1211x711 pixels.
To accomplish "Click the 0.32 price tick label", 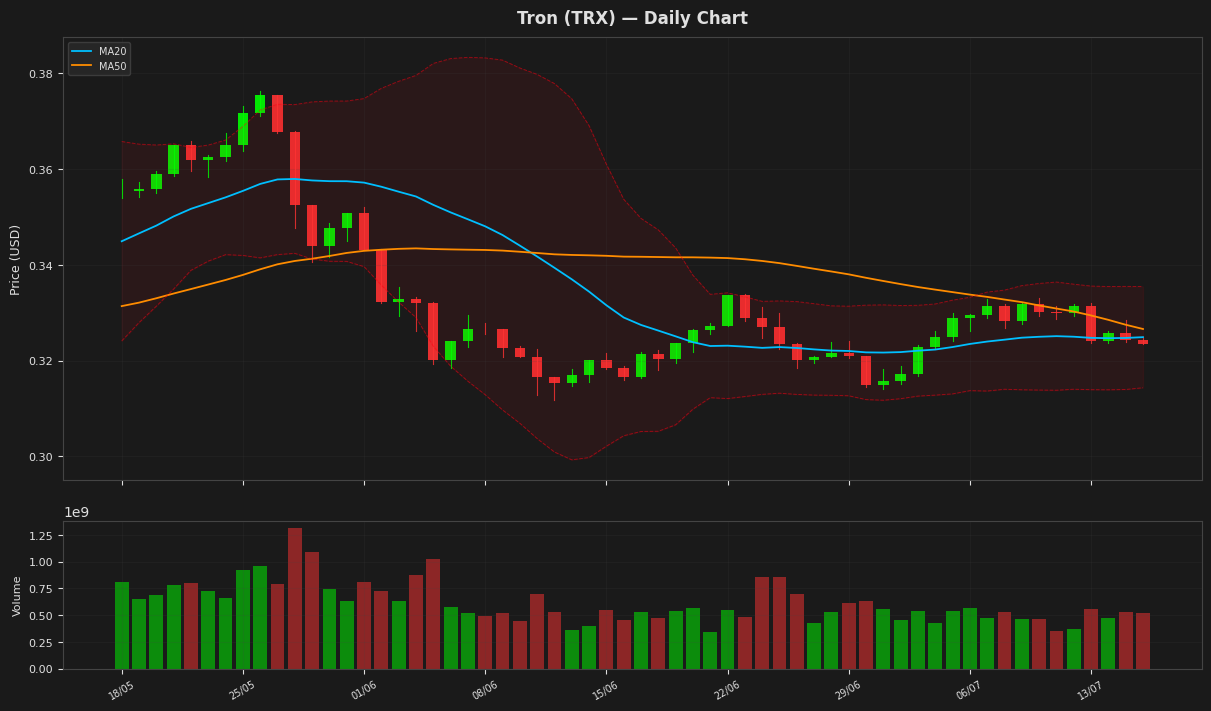I will coord(41,361).
